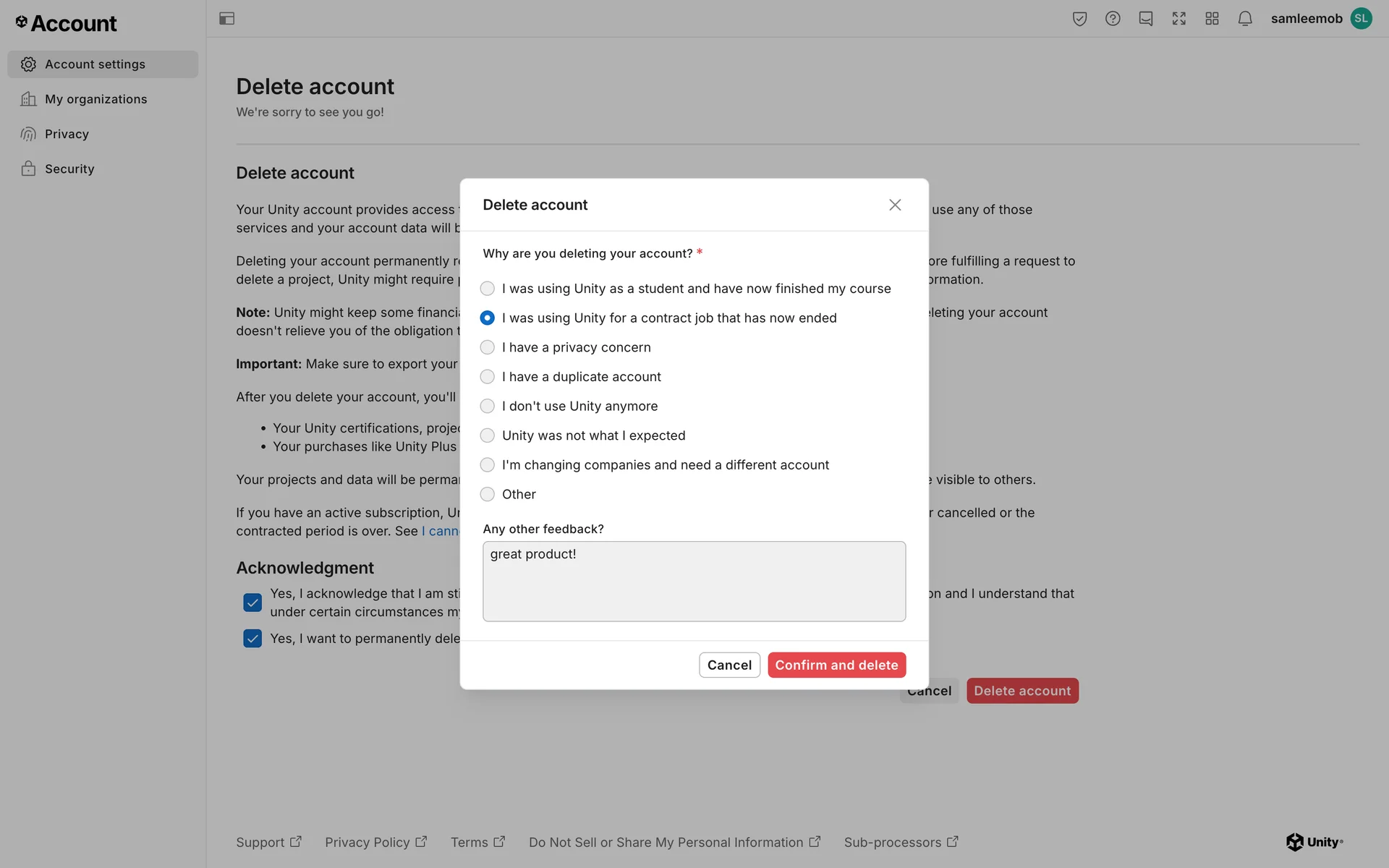Image resolution: width=1389 pixels, height=868 pixels.
Task: Click the shield icon in header
Action: click(x=1079, y=19)
